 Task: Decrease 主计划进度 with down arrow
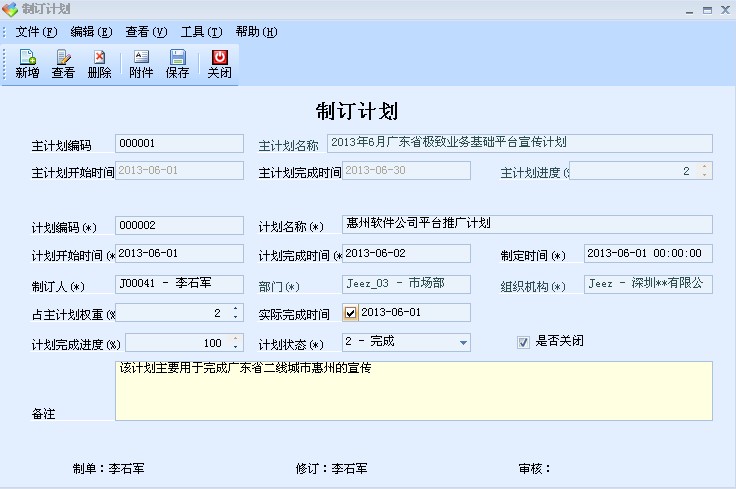point(704,175)
